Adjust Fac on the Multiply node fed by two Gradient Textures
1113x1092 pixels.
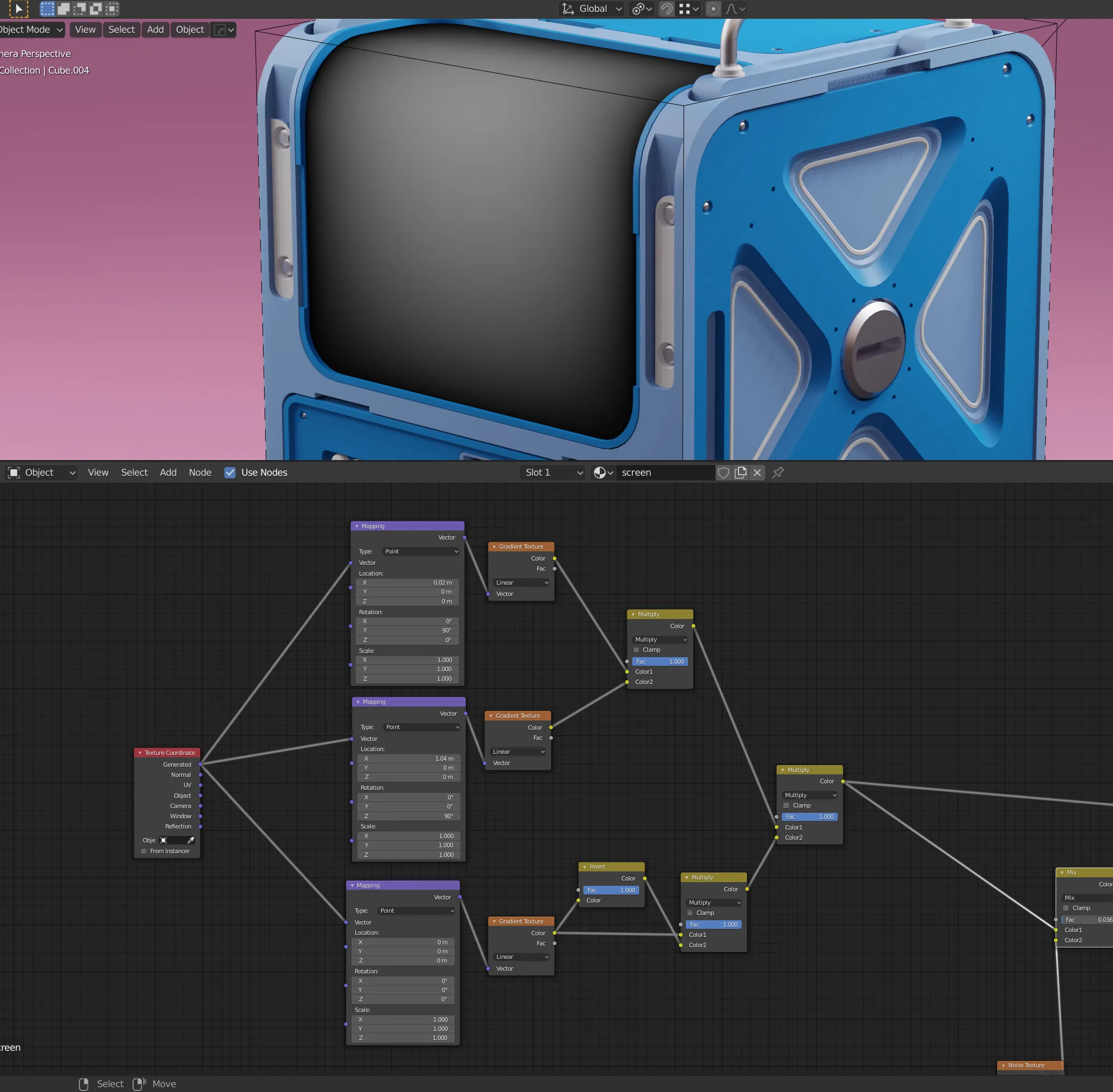pyautogui.click(x=660, y=661)
